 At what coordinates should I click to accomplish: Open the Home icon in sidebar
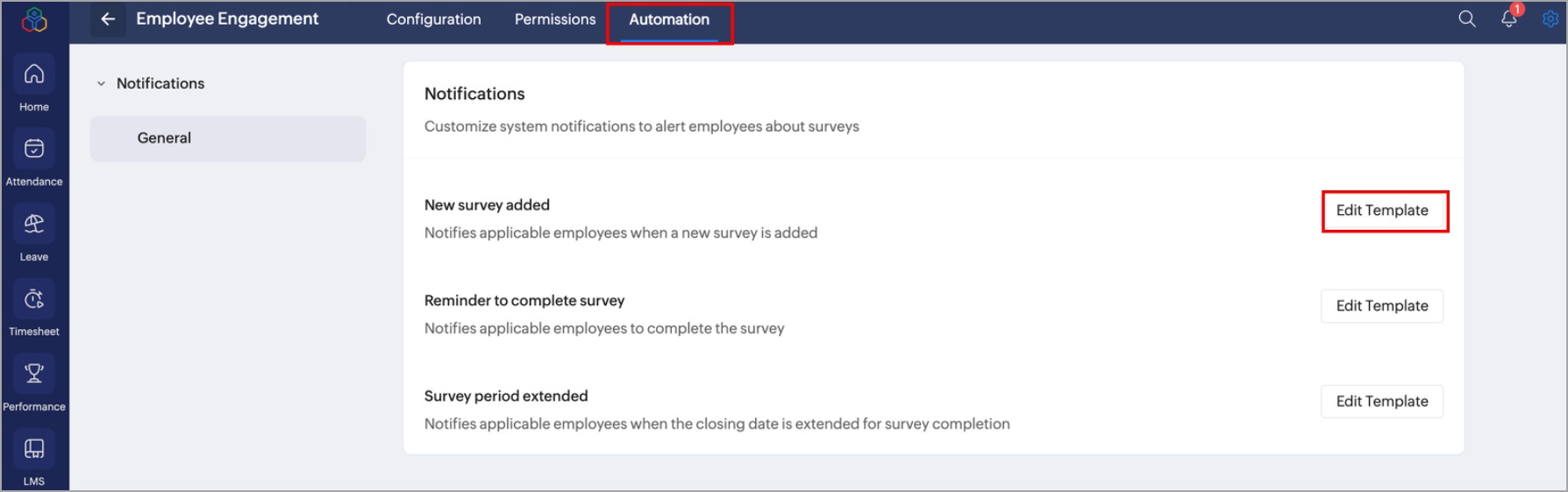34,75
